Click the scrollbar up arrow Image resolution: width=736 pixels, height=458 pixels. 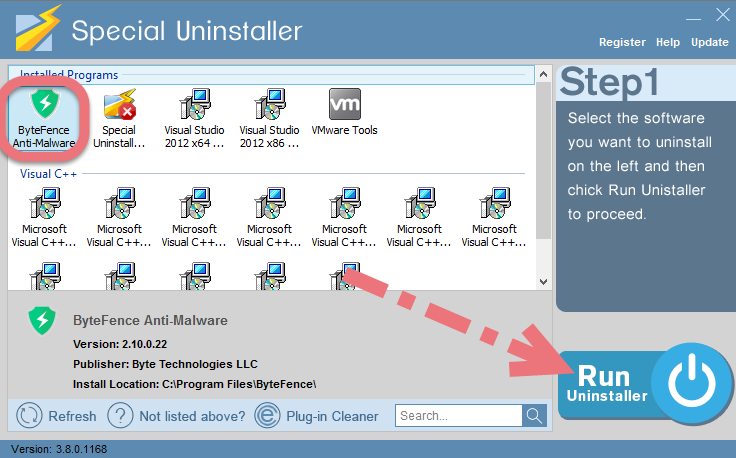543,74
